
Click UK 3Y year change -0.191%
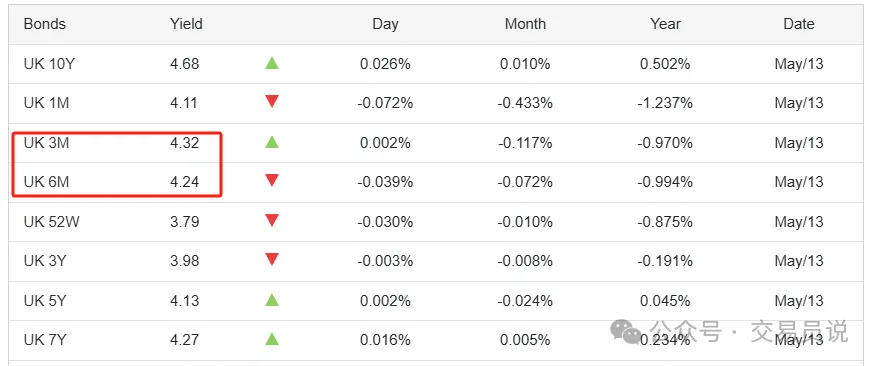tap(665, 261)
